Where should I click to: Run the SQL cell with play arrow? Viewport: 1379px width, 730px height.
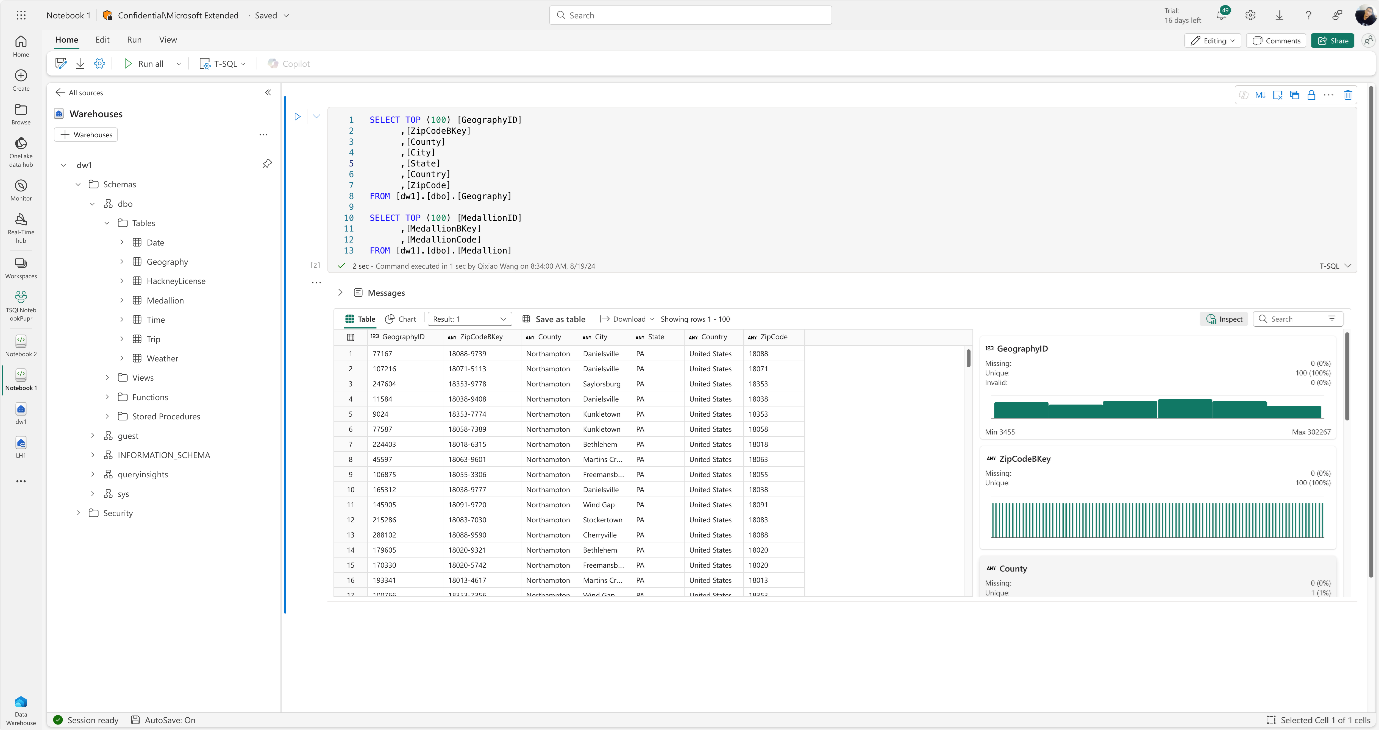click(297, 117)
